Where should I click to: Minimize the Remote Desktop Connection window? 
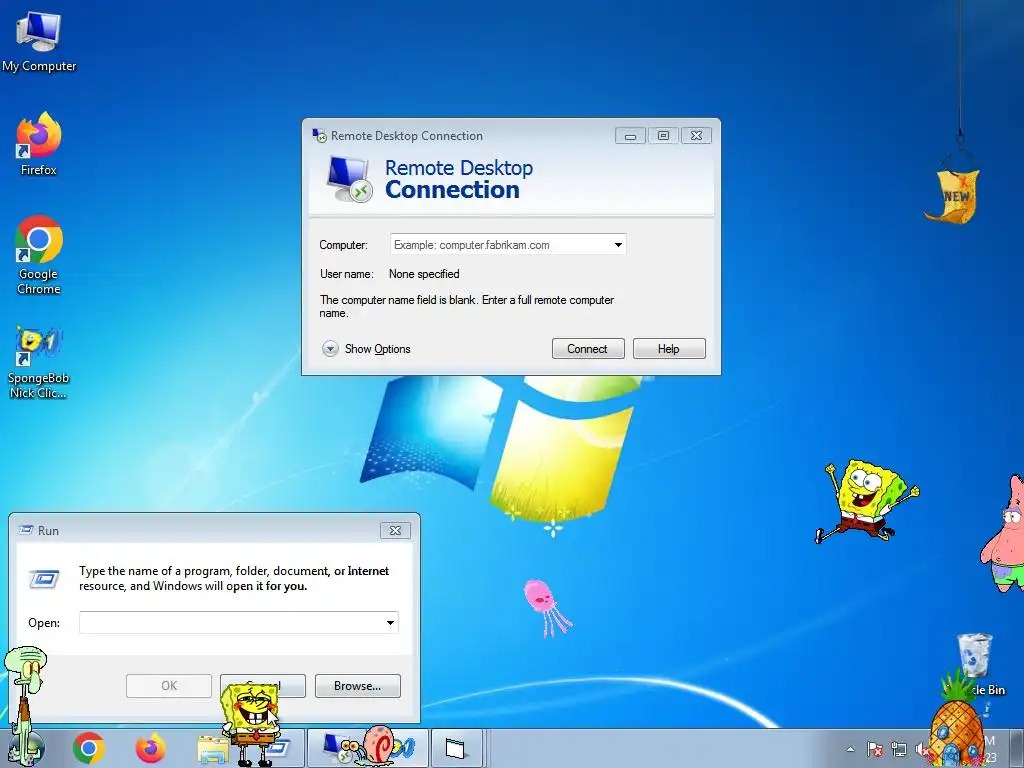pyautogui.click(x=630, y=136)
